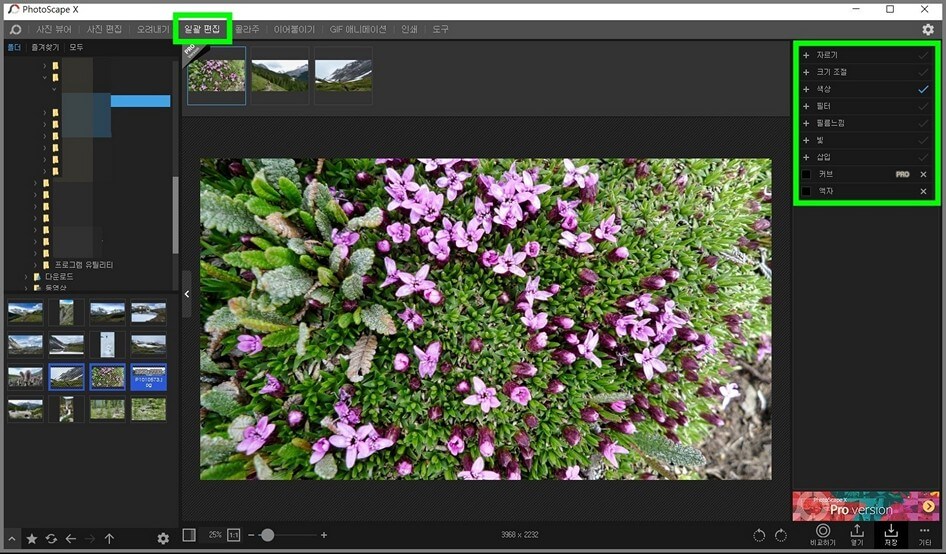Click the 25% zoom value

[x=215, y=535]
